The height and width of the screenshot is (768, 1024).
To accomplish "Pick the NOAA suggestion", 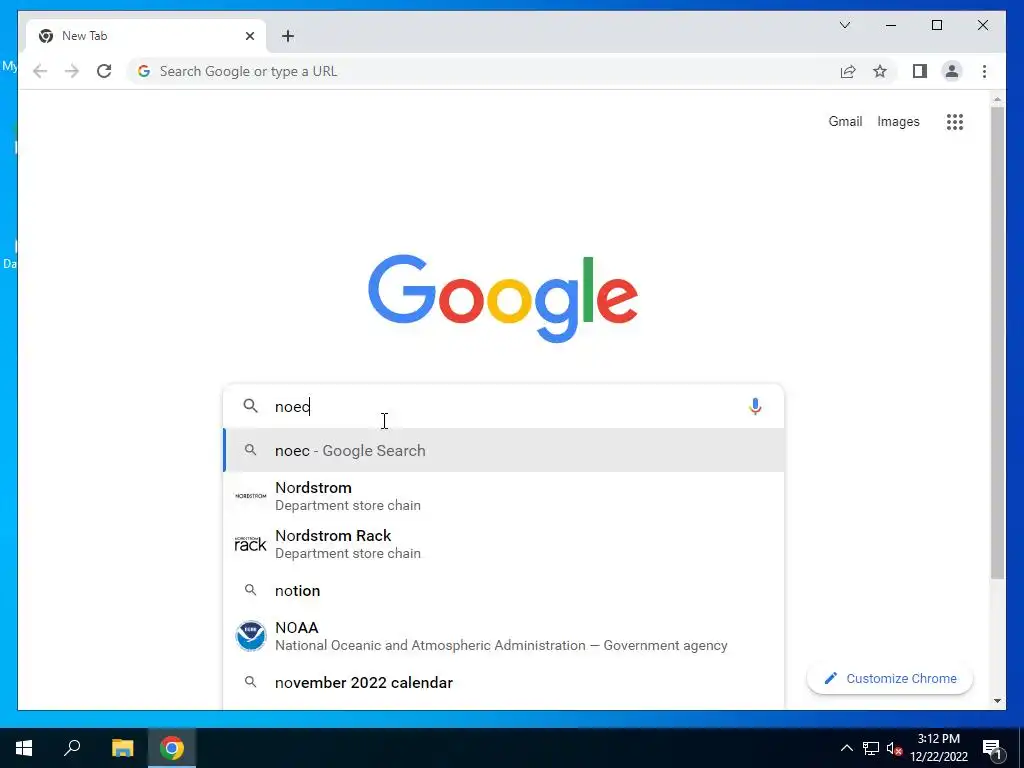I will (x=503, y=636).
